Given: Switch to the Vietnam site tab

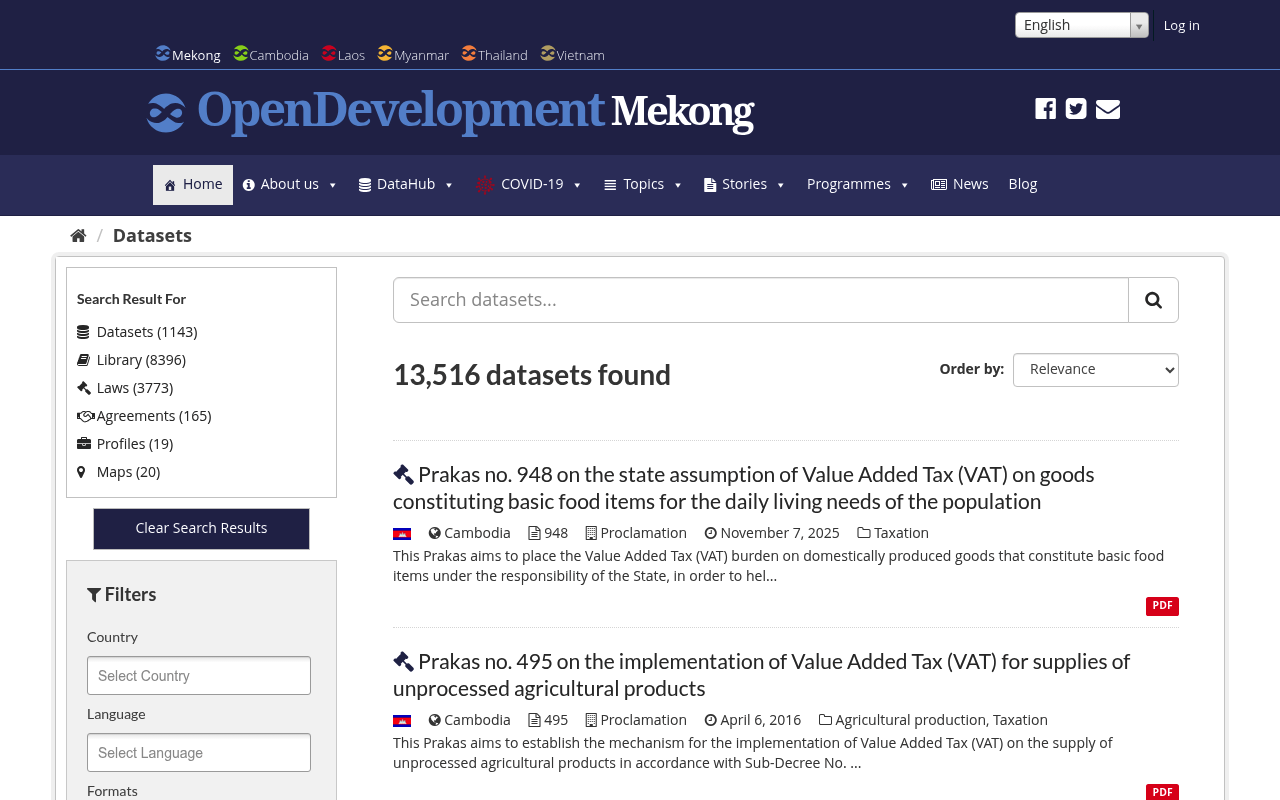Looking at the screenshot, I should [573, 55].
